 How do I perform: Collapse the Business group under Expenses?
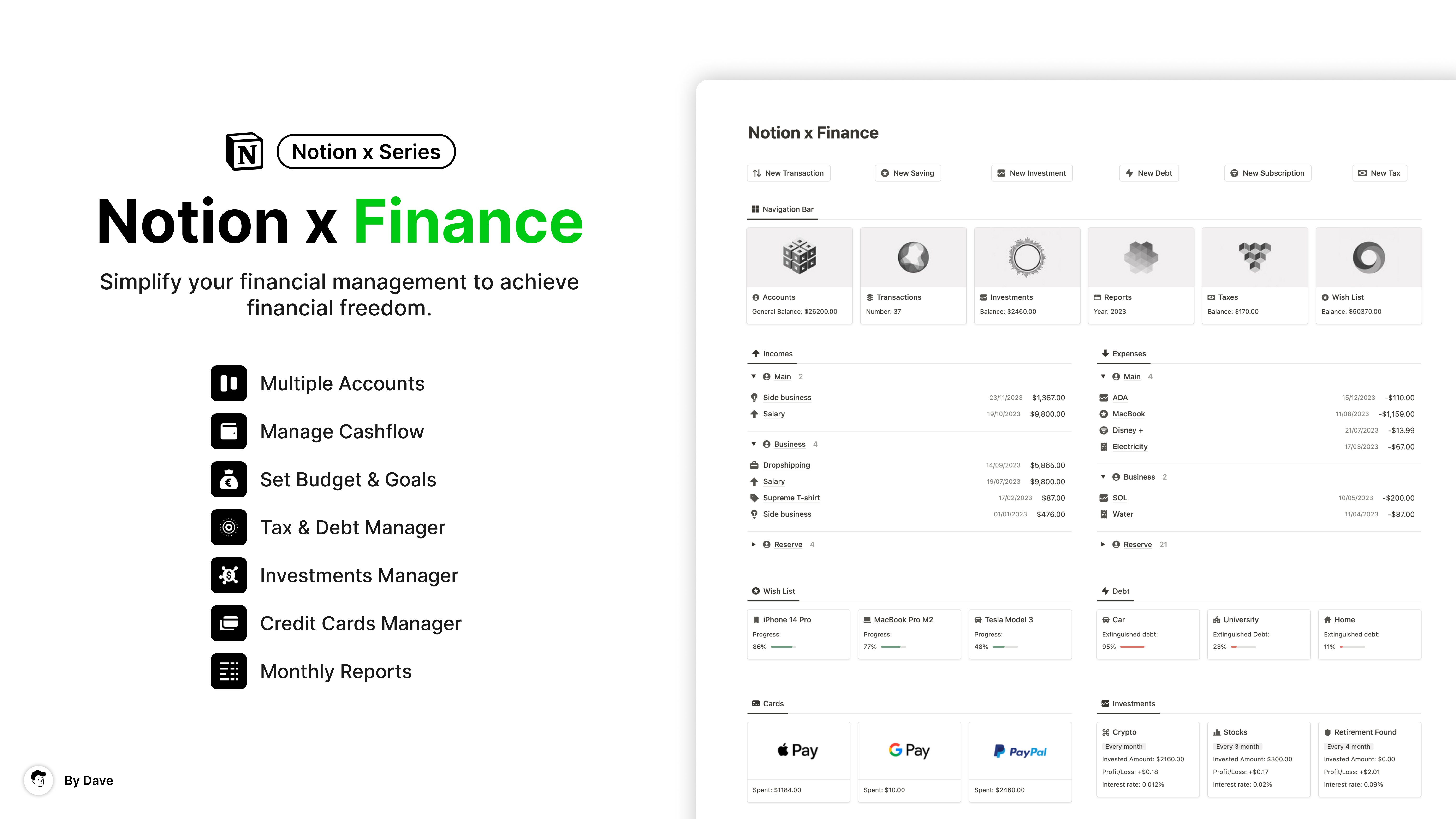point(1103,477)
